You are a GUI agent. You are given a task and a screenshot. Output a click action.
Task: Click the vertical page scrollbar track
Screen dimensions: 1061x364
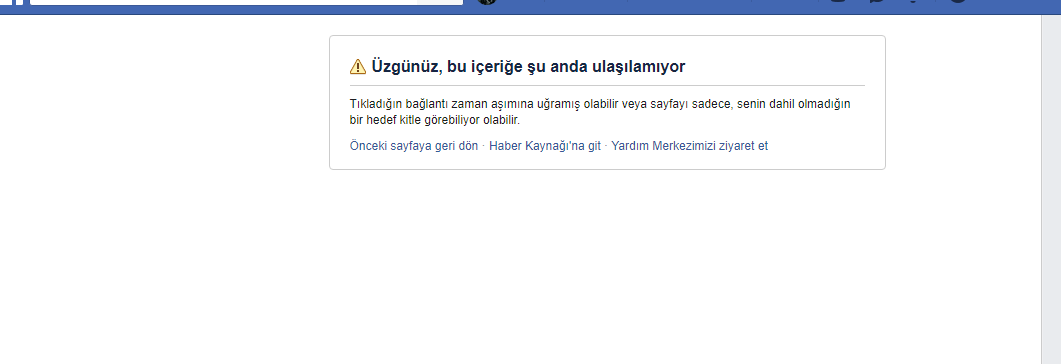(x=1050, y=189)
